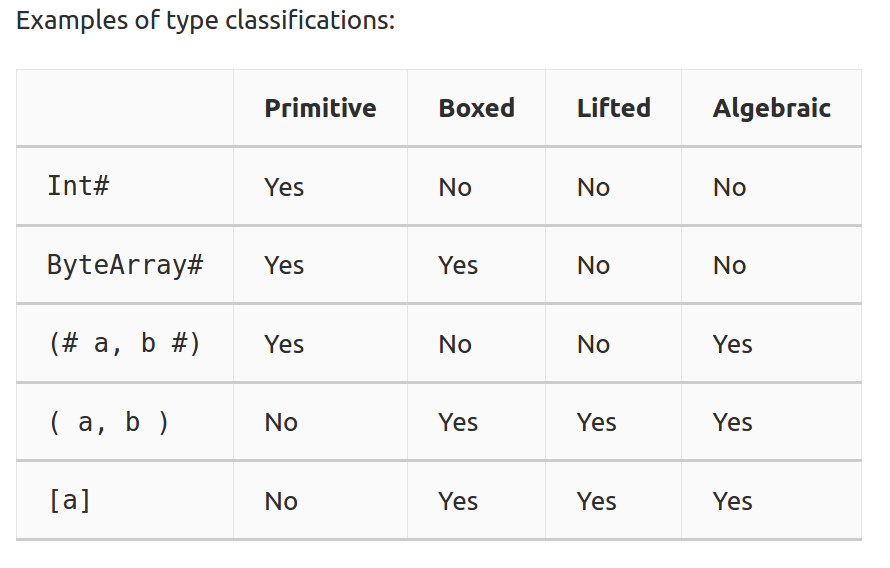This screenshot has width=890, height=568.
Task: Click the Primitive value for ( a, b )
Action: pyautogui.click(x=281, y=423)
